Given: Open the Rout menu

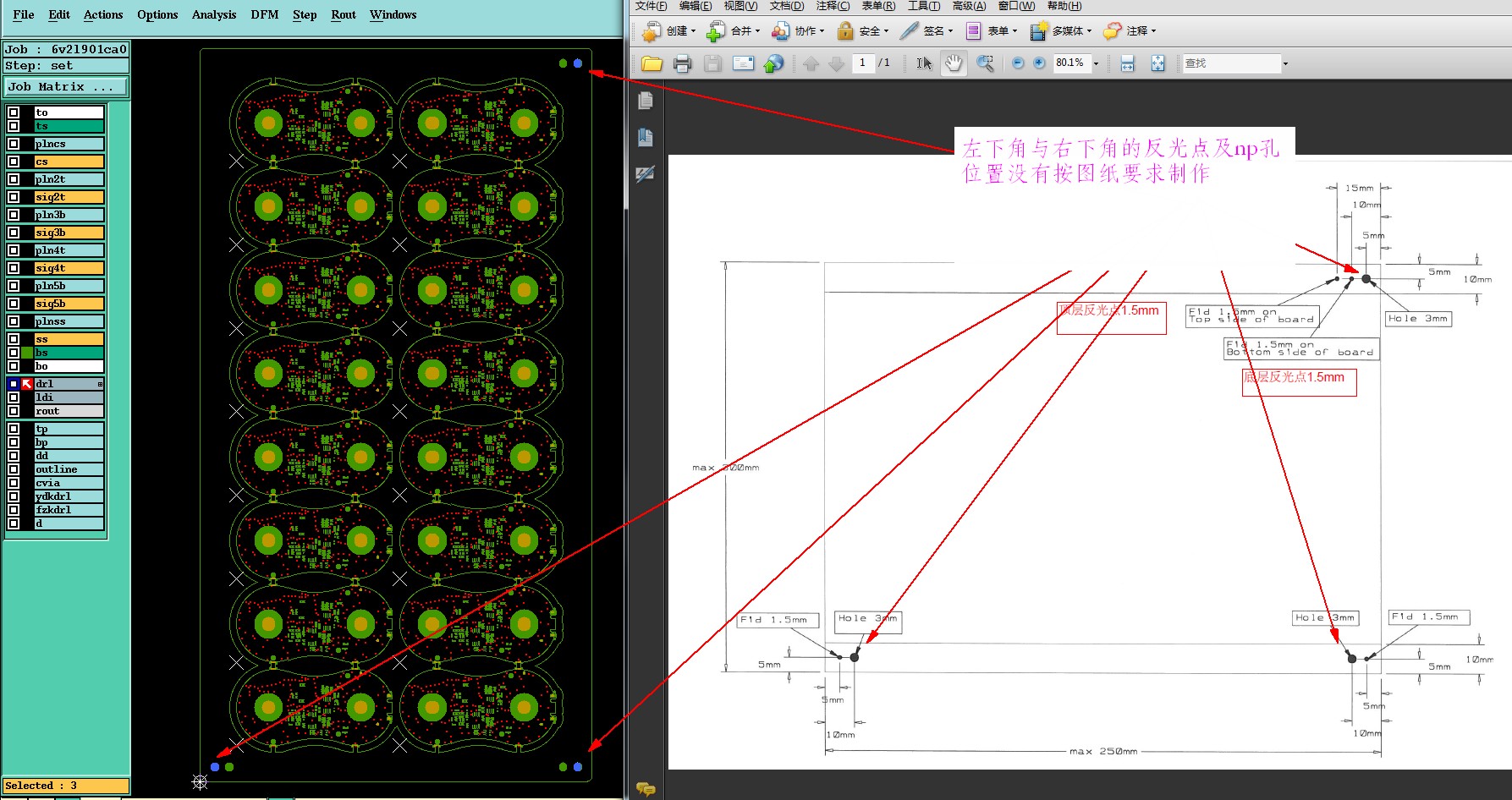Looking at the screenshot, I should click(344, 14).
